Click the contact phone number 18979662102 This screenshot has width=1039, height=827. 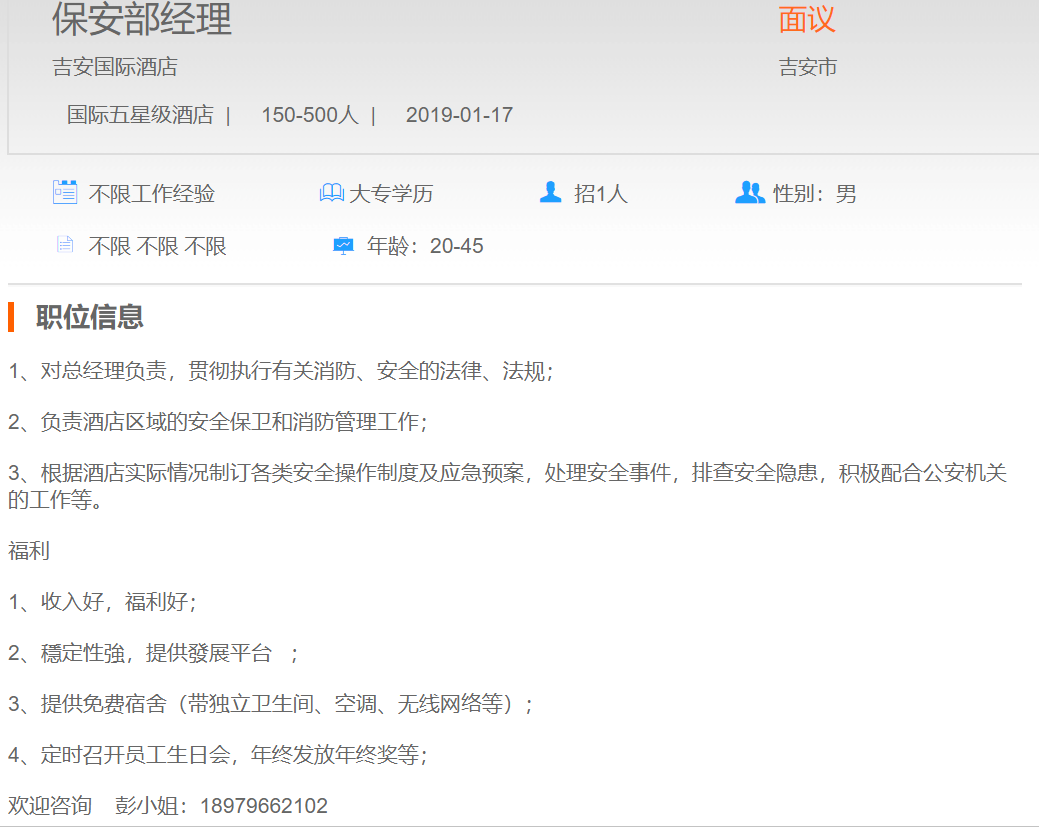coord(264,806)
